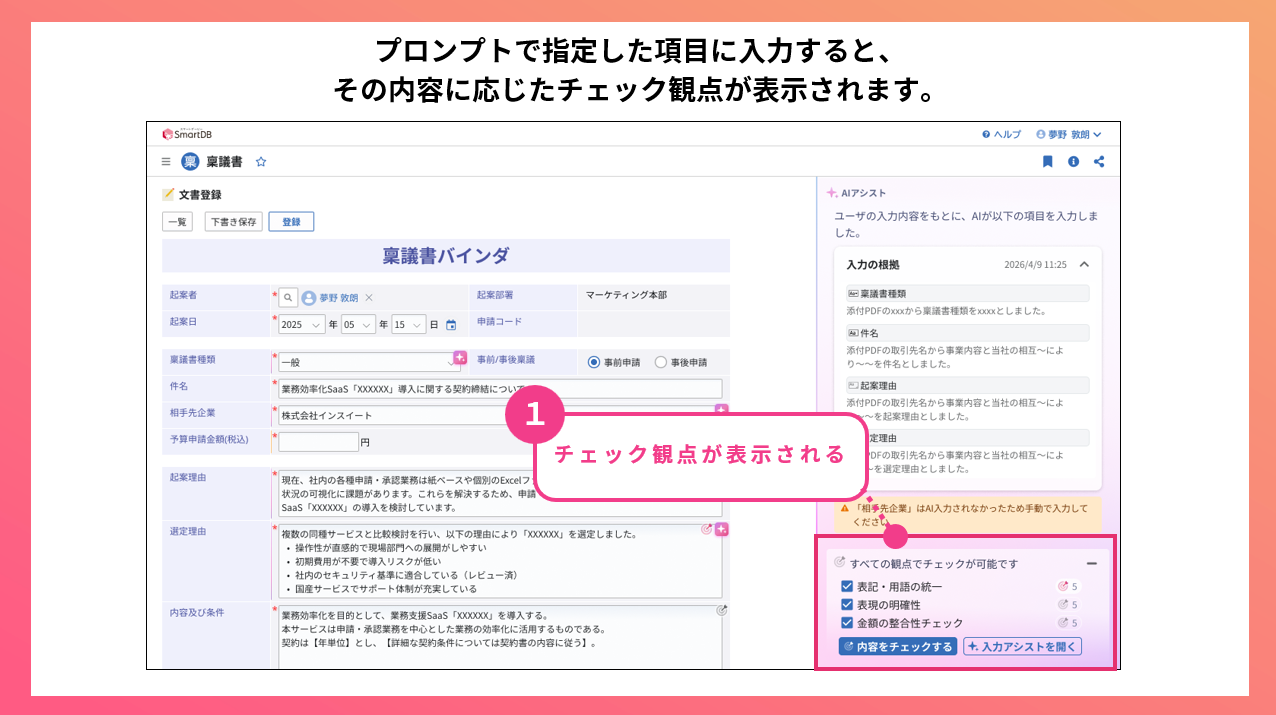Click the search icon beside 起案者
This screenshot has height=715, width=1276.
[288, 297]
